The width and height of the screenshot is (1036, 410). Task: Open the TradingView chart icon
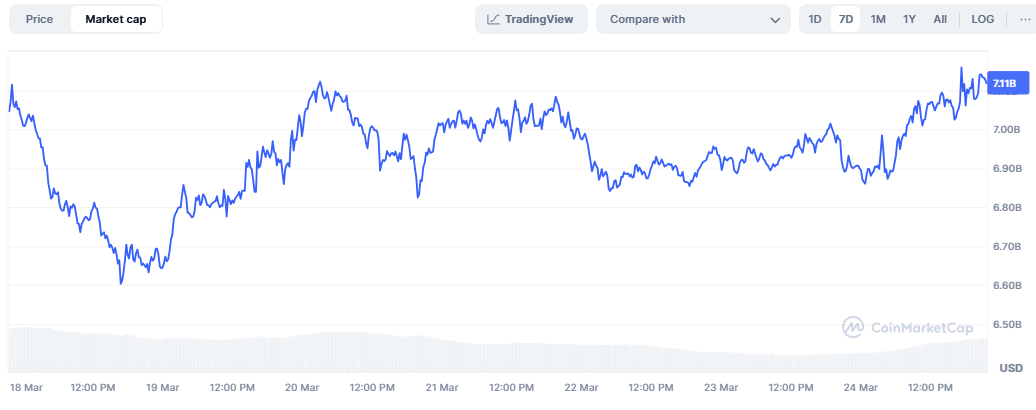pos(493,19)
